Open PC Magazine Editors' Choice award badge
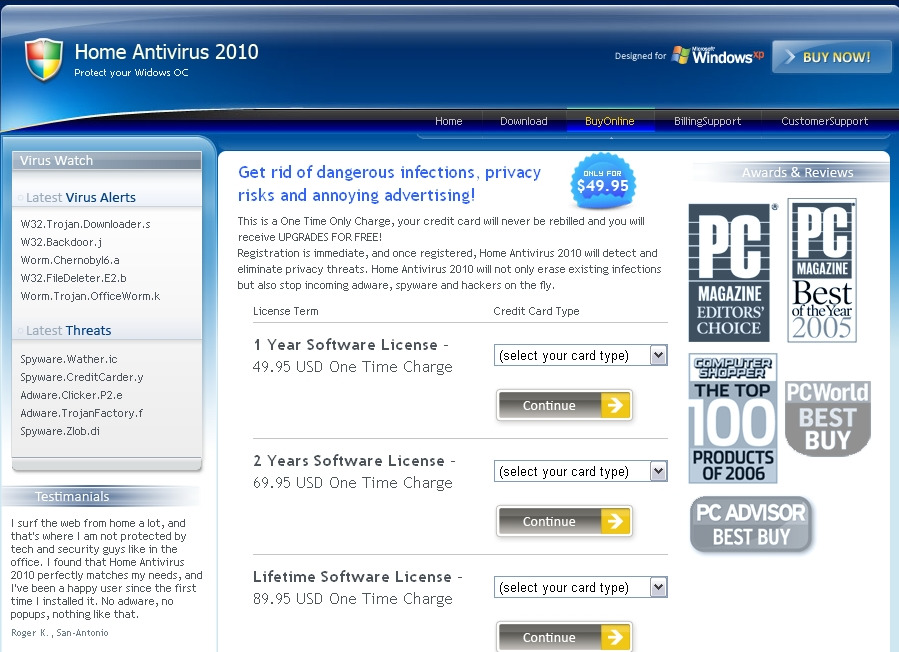899x652 pixels. coord(729,272)
